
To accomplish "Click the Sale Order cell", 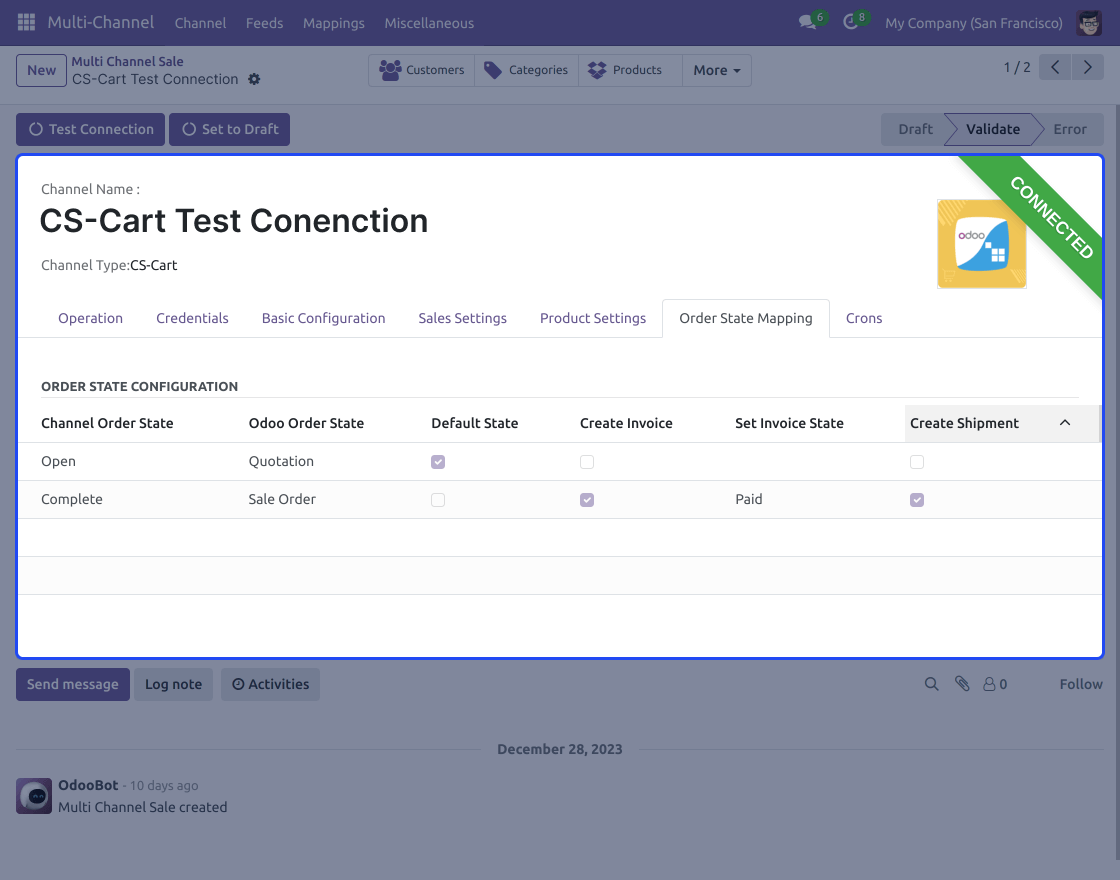I will click(x=282, y=499).
